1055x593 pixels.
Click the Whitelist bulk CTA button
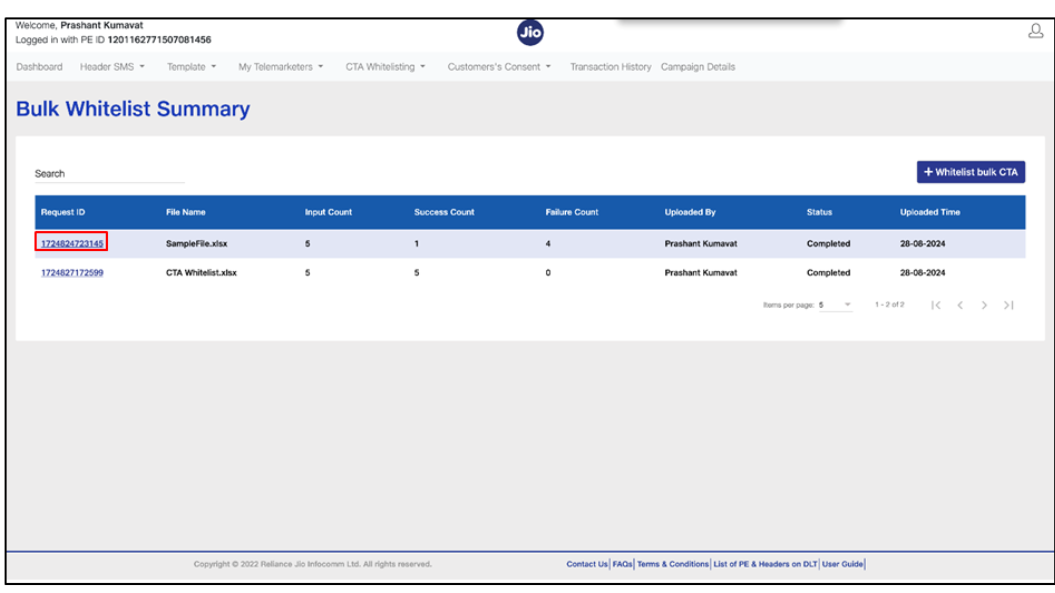(970, 172)
